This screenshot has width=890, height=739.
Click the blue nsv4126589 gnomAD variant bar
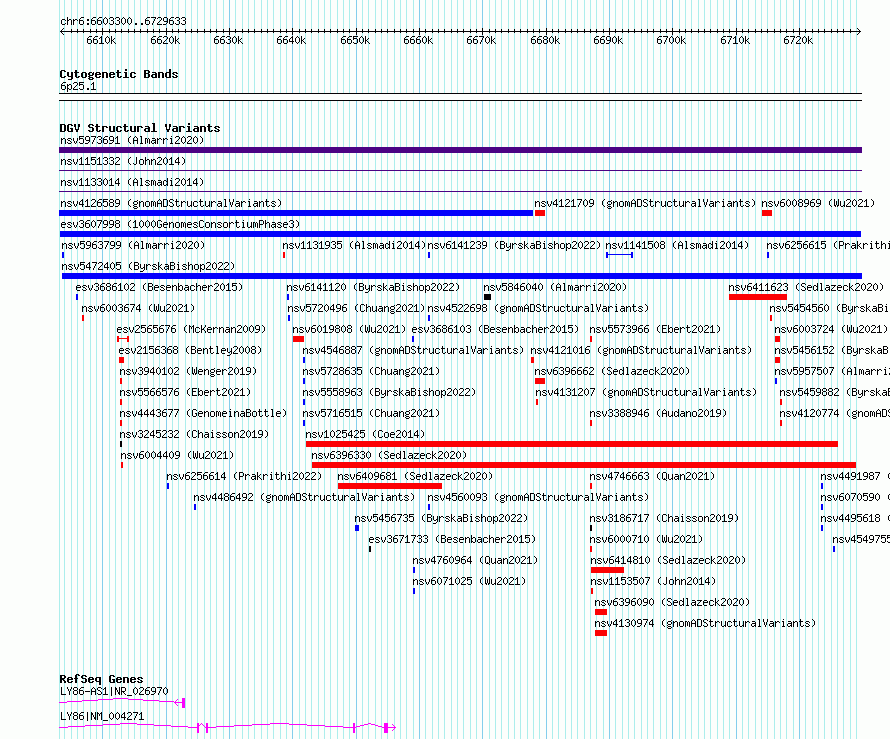click(296, 213)
